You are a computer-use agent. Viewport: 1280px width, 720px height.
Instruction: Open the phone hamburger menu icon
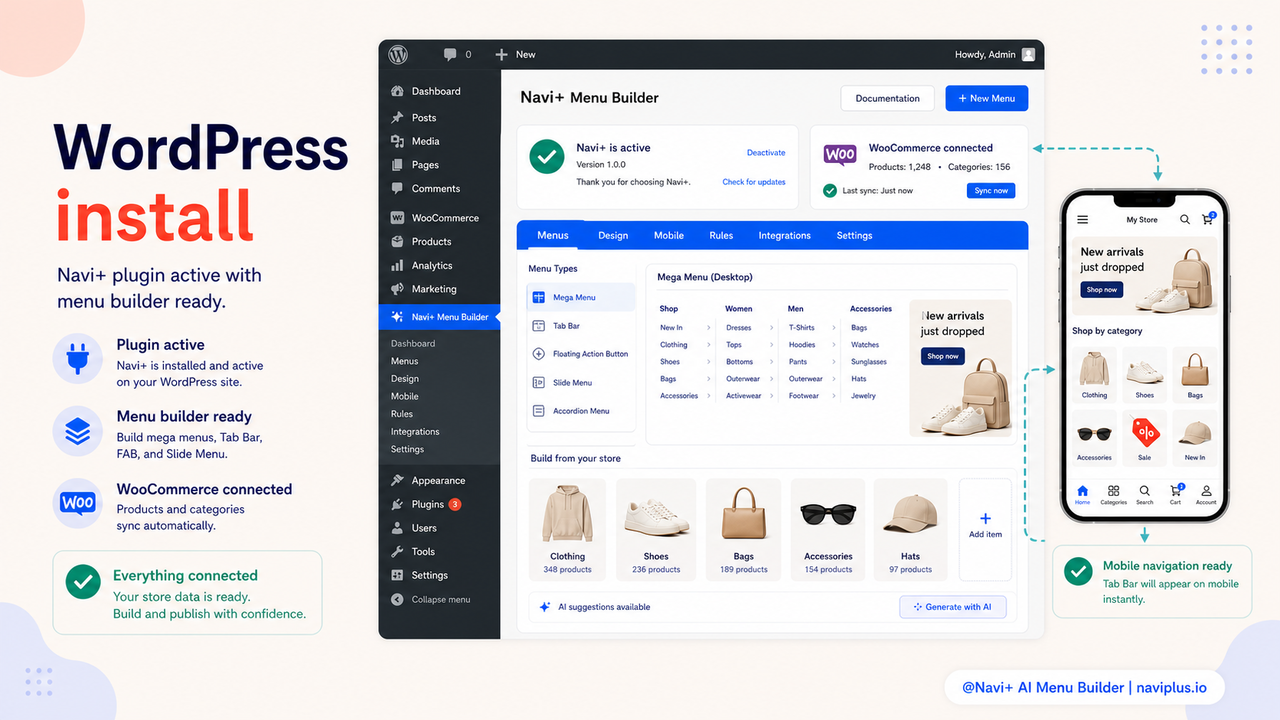point(1082,219)
